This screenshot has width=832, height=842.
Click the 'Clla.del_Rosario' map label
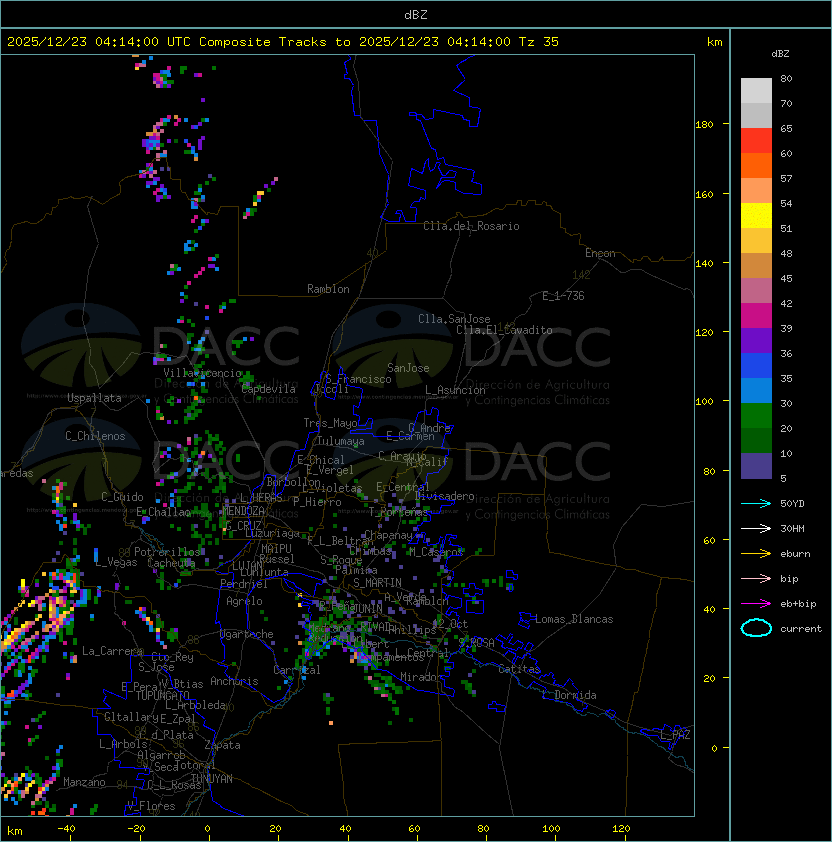[471, 226]
